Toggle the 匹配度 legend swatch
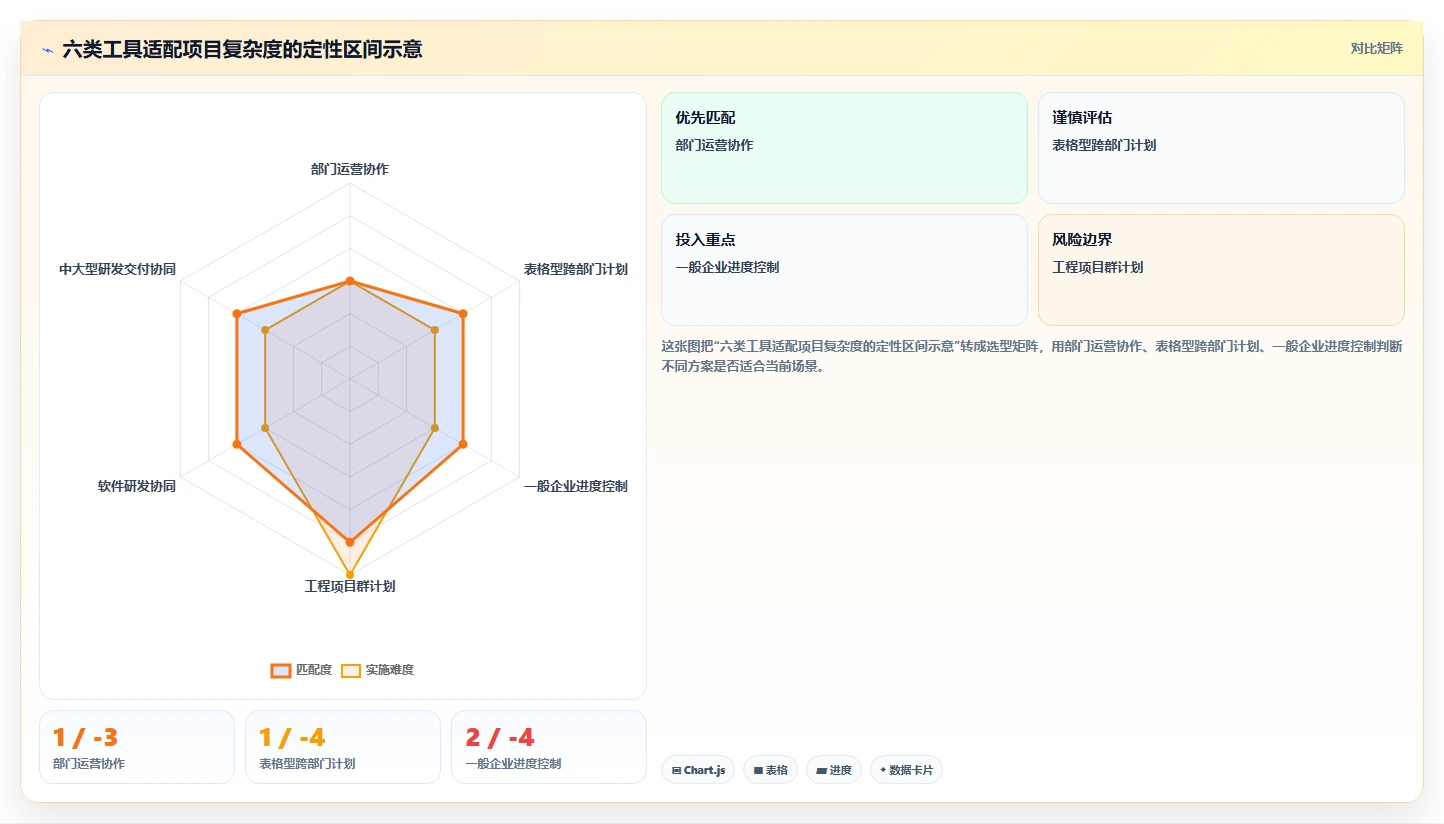1444x824 pixels. (281, 670)
